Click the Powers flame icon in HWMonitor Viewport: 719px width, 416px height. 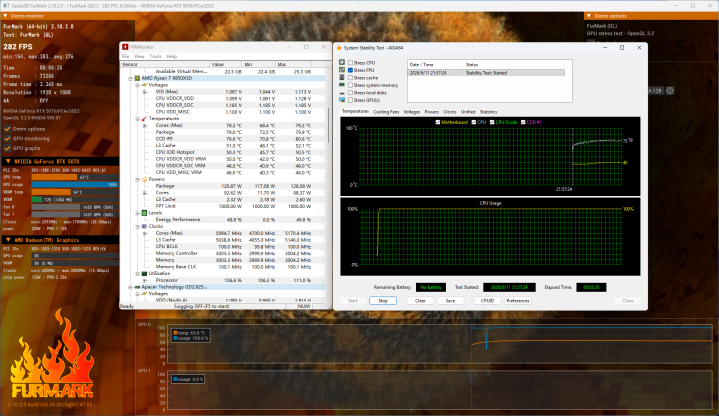click(144, 179)
